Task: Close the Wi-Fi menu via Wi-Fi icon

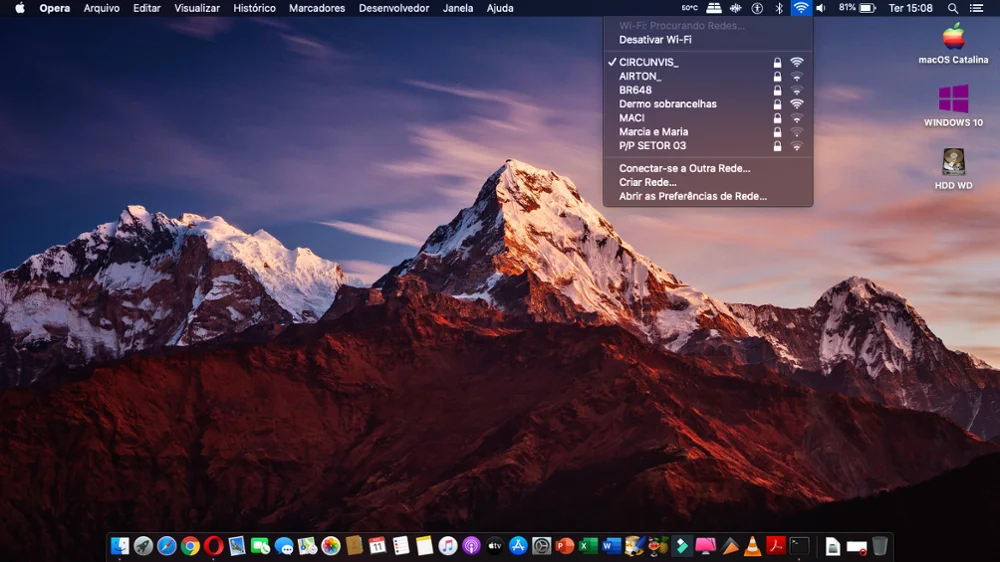Action: [x=800, y=8]
